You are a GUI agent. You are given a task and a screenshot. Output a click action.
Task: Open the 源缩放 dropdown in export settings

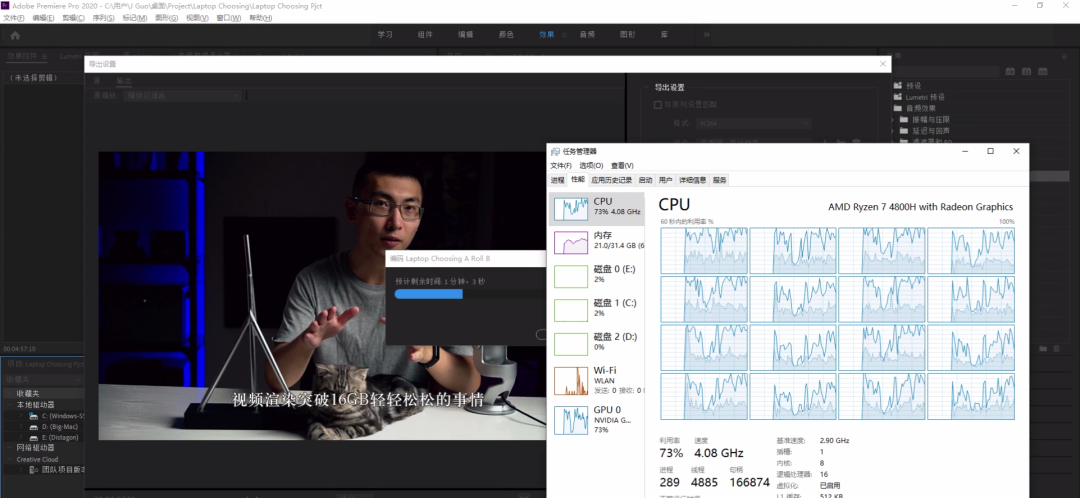point(183,95)
